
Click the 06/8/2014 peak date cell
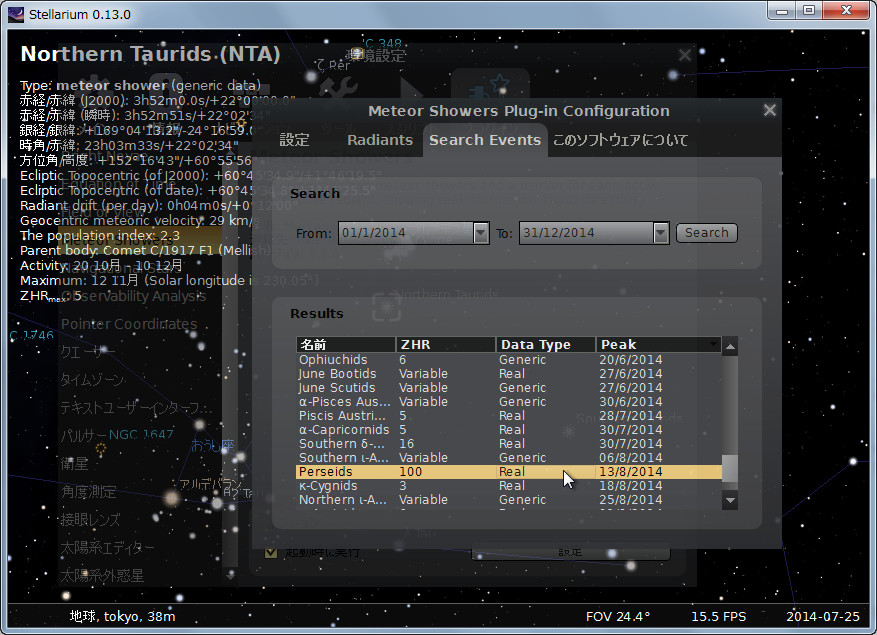[630, 458]
